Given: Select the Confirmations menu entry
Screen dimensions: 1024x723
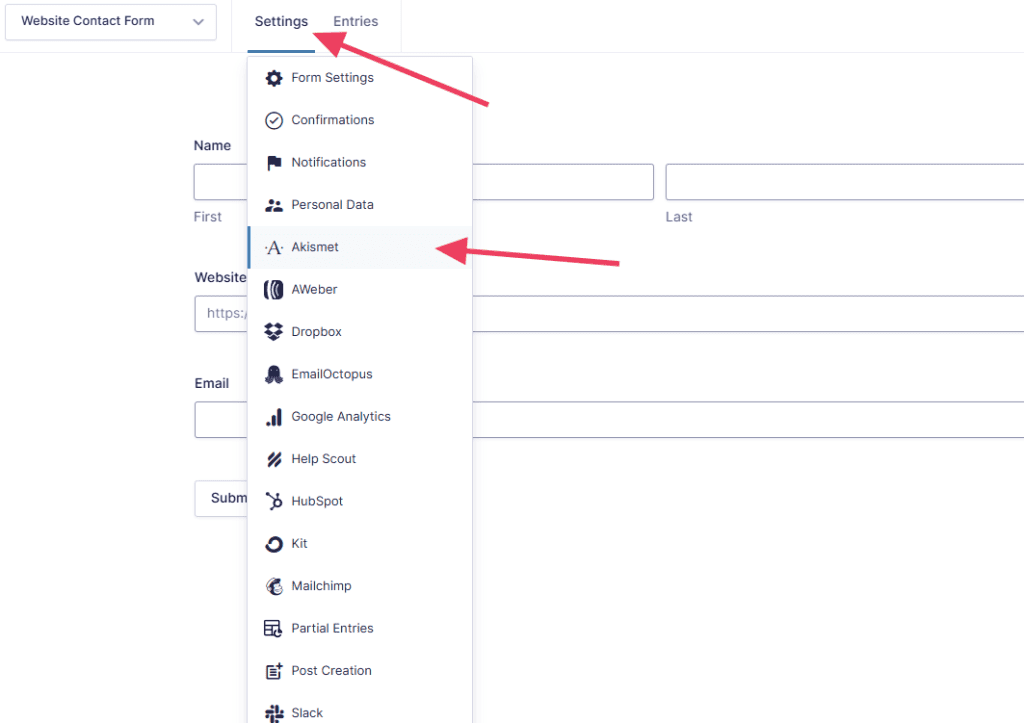Looking at the screenshot, I should pyautogui.click(x=360, y=120).
